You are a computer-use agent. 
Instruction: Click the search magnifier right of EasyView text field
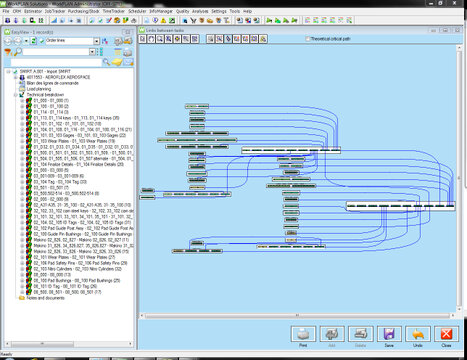click(x=106, y=62)
